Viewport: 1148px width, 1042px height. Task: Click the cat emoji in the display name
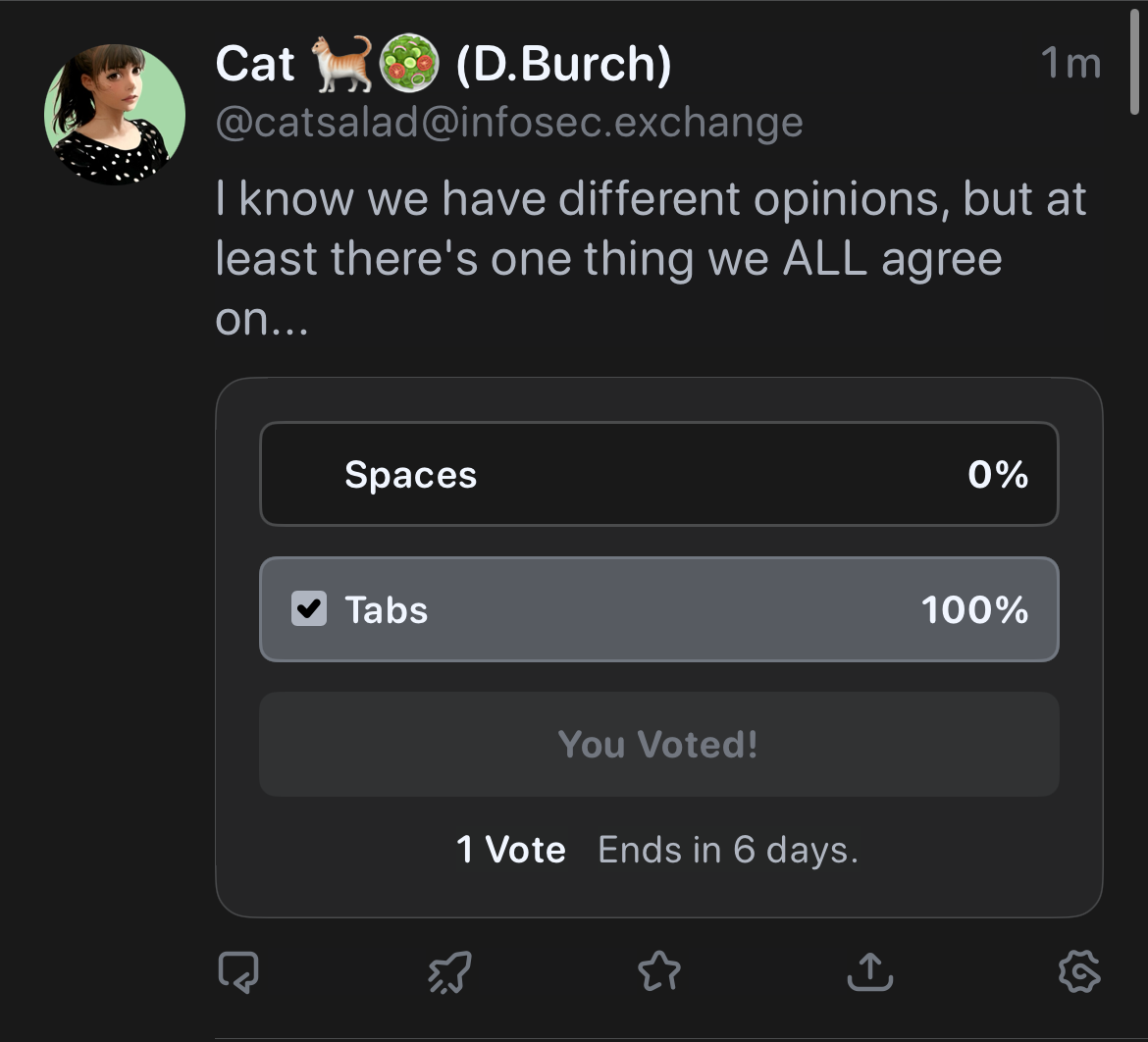(x=340, y=65)
